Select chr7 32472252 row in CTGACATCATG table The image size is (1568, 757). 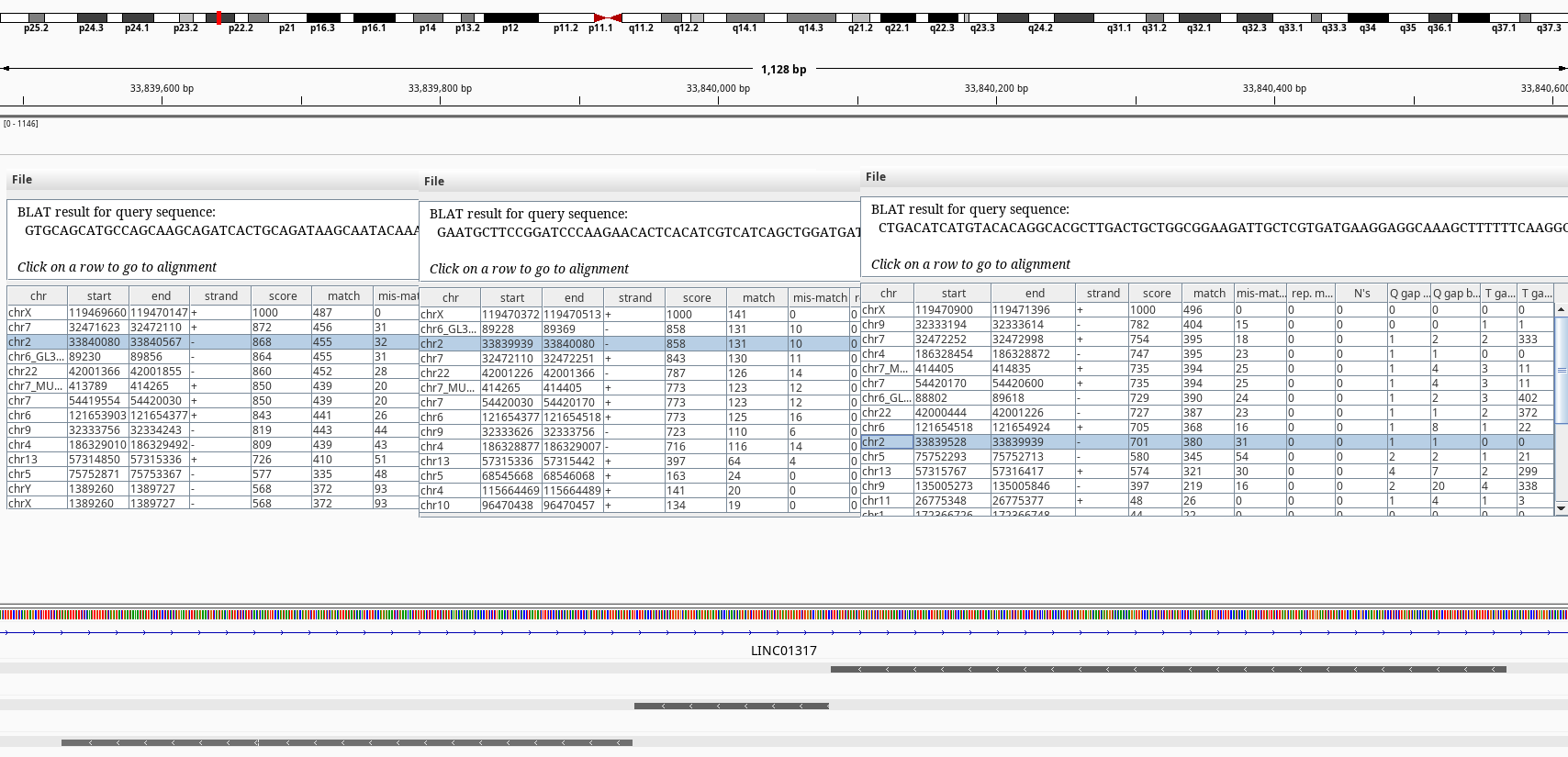pos(1207,339)
